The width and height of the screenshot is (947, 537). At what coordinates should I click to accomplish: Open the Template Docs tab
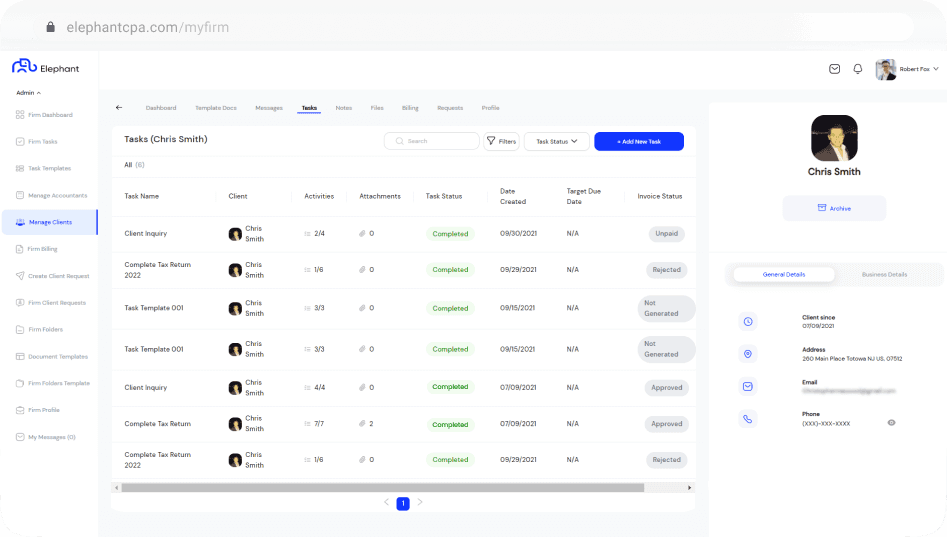point(216,108)
